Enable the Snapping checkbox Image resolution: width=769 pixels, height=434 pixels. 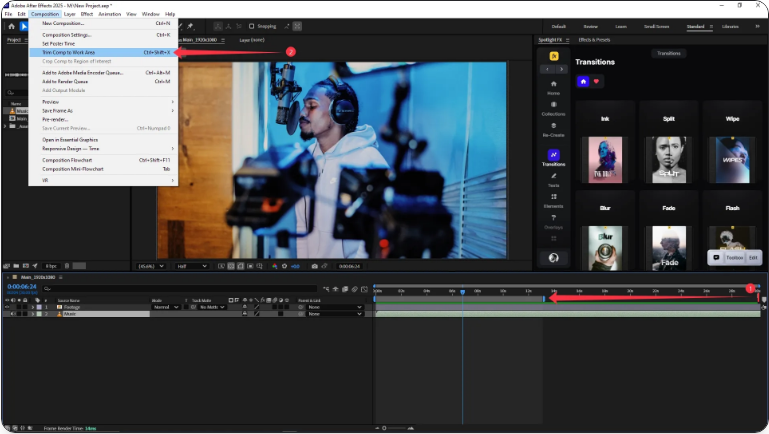tap(252, 26)
